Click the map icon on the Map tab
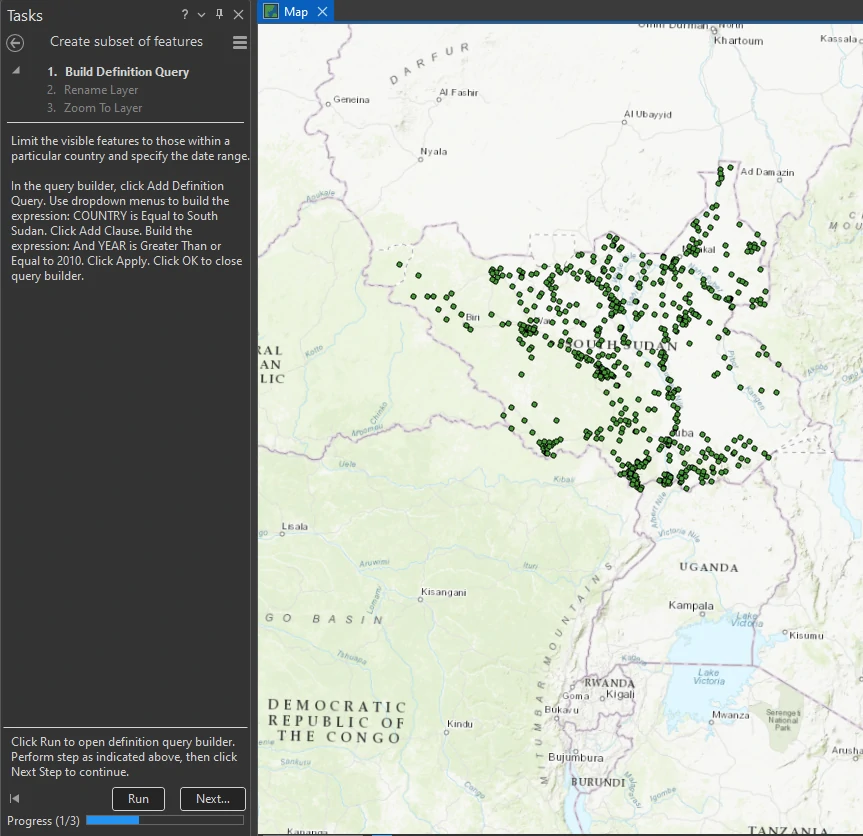863x836 pixels. [271, 12]
